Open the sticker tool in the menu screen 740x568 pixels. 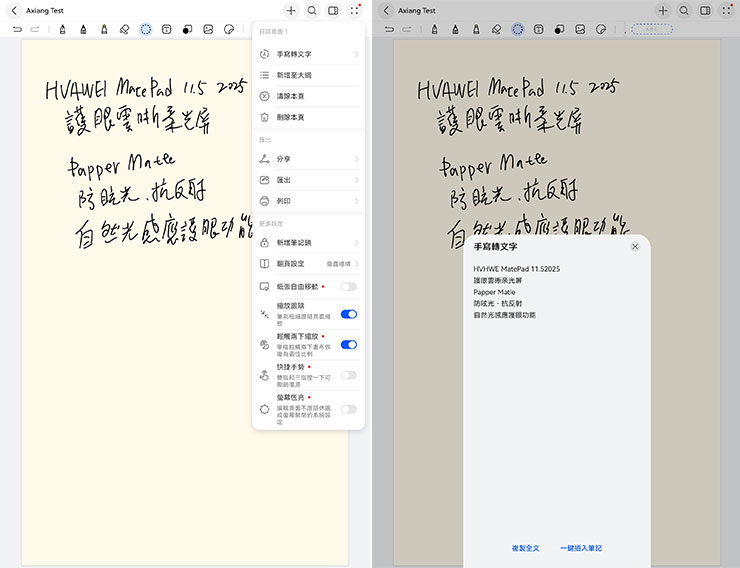229,29
